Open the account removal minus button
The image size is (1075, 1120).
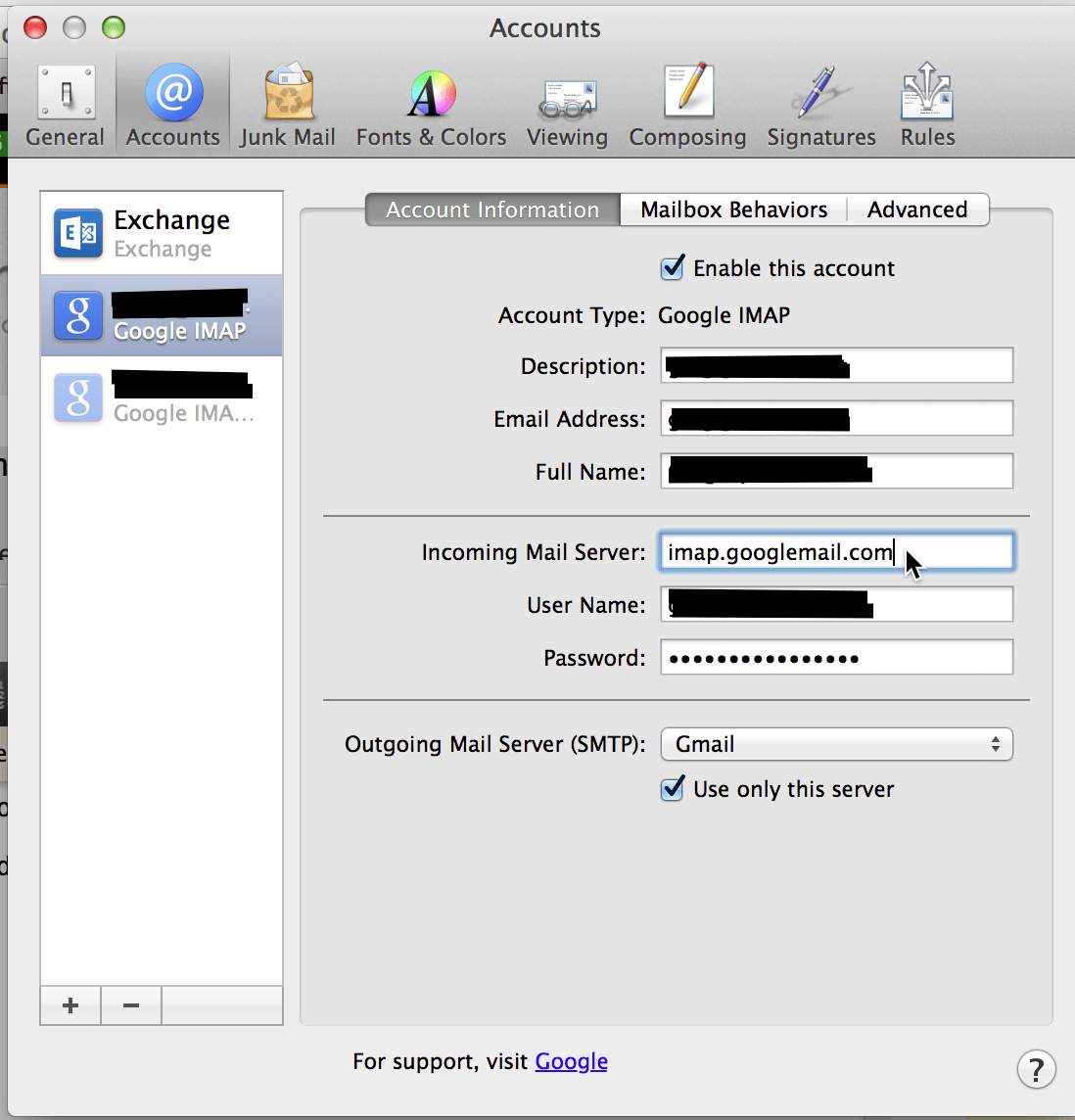[130, 1005]
